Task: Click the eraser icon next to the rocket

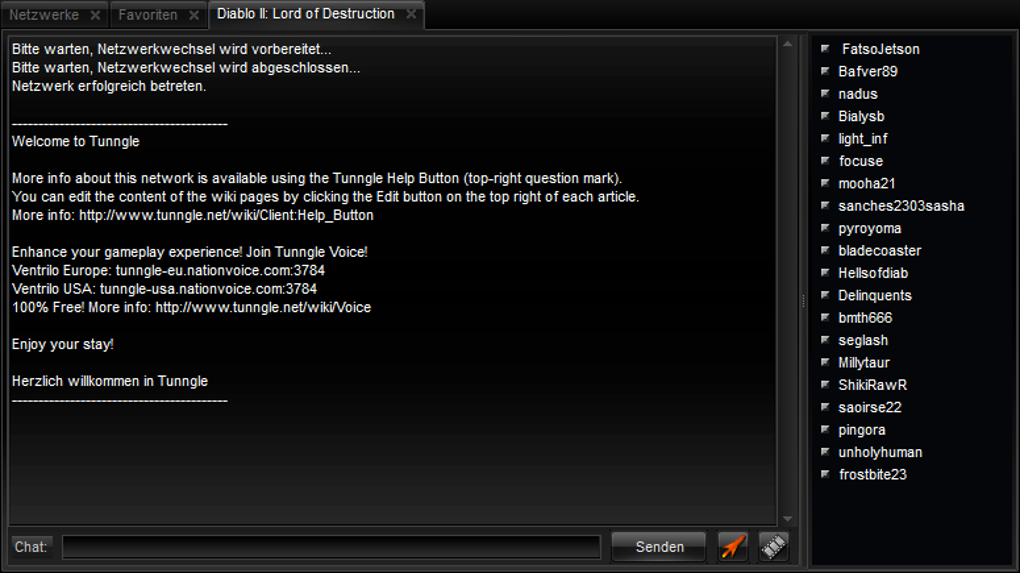Action: point(773,546)
